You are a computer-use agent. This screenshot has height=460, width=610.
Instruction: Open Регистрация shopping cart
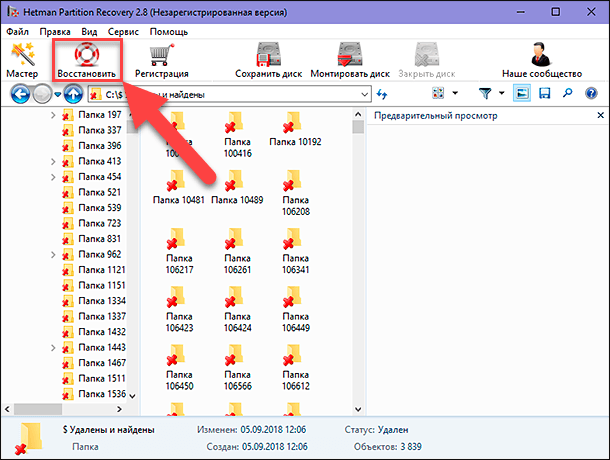[161, 60]
